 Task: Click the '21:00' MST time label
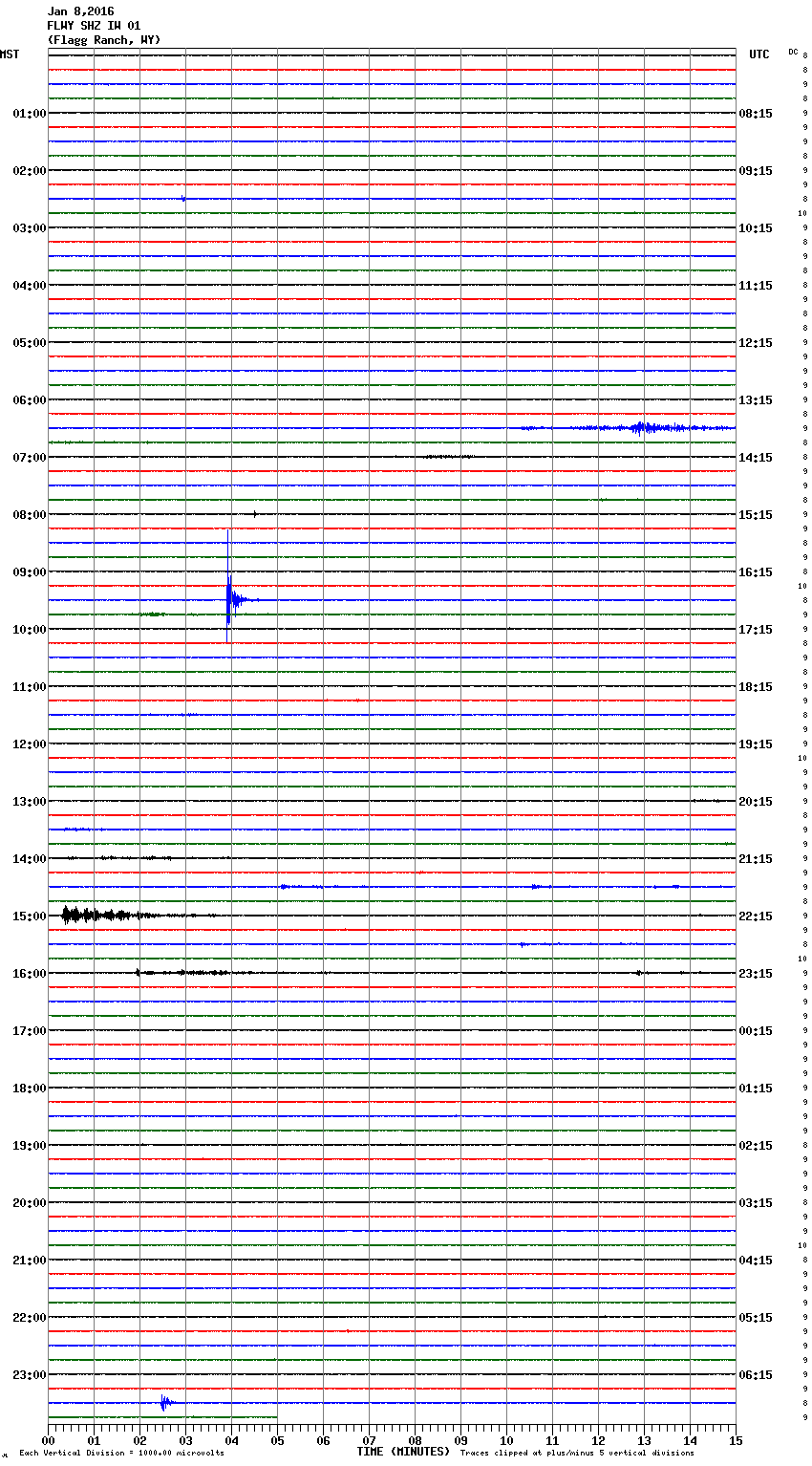(x=30, y=1261)
